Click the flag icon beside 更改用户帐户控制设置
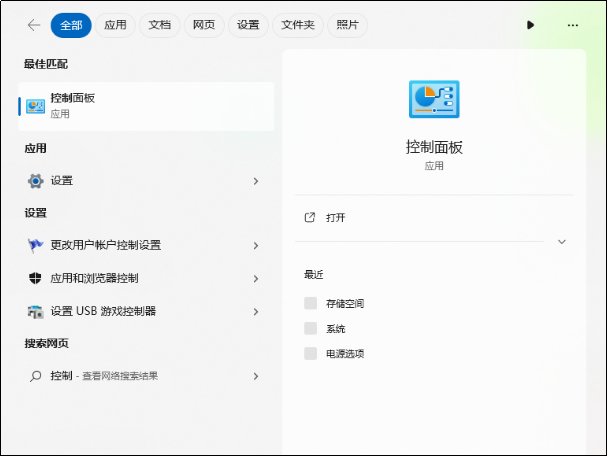The width and height of the screenshot is (608, 457). pyautogui.click(x=35, y=245)
